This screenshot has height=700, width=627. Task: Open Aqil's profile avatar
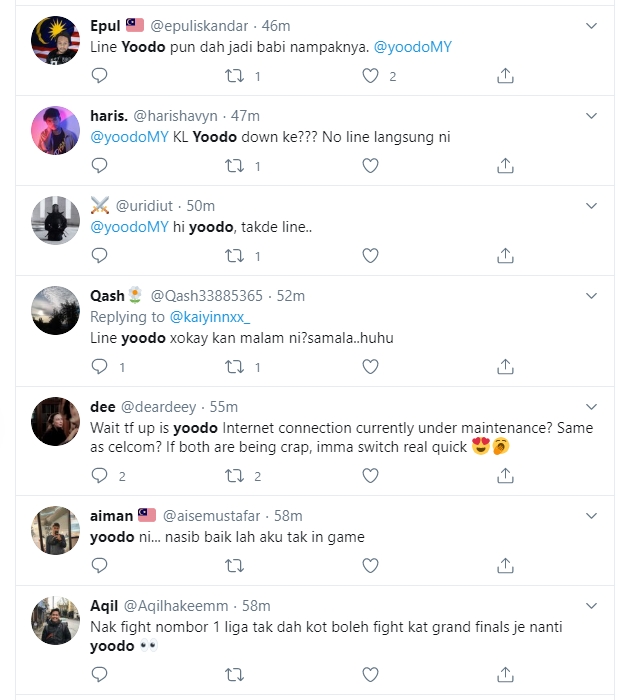[56, 620]
